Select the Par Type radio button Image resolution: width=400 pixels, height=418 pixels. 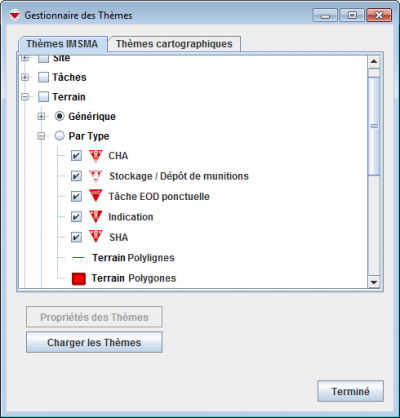(59, 136)
